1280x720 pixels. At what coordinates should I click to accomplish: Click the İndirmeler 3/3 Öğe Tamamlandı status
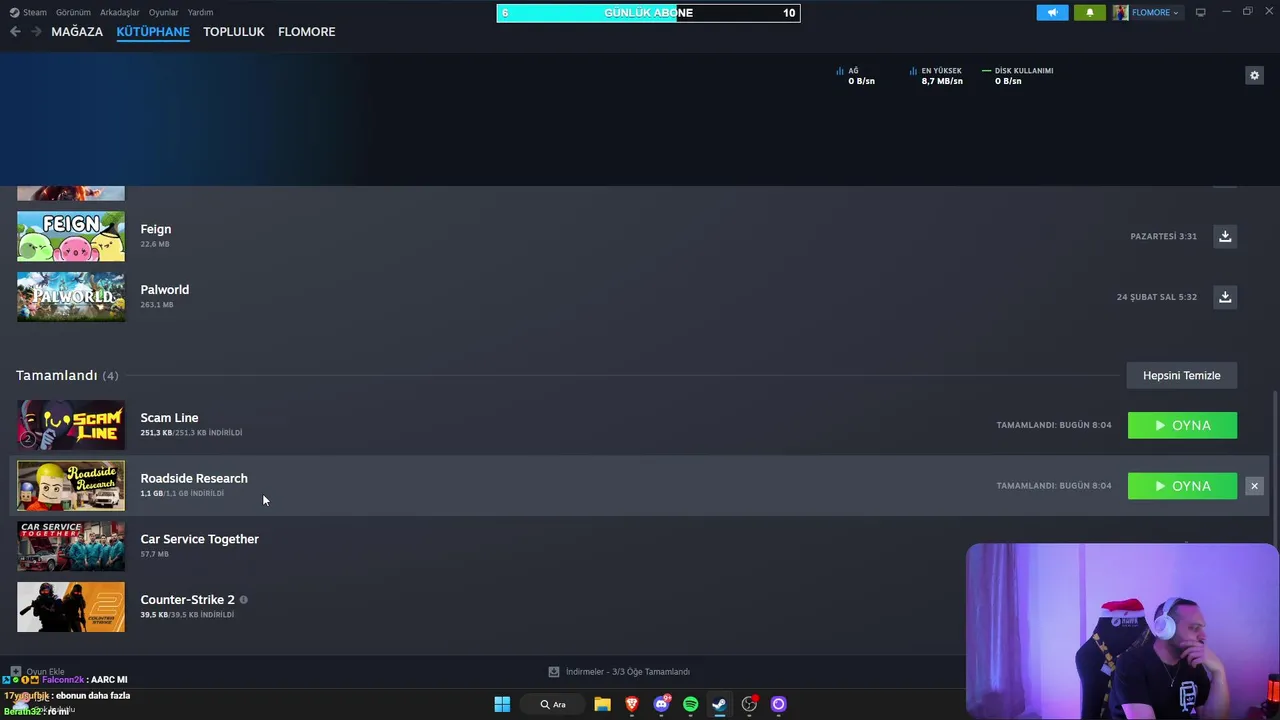[x=628, y=672]
